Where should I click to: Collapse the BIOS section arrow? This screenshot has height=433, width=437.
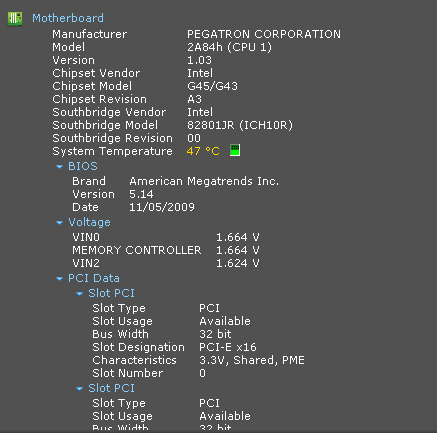pos(59,166)
